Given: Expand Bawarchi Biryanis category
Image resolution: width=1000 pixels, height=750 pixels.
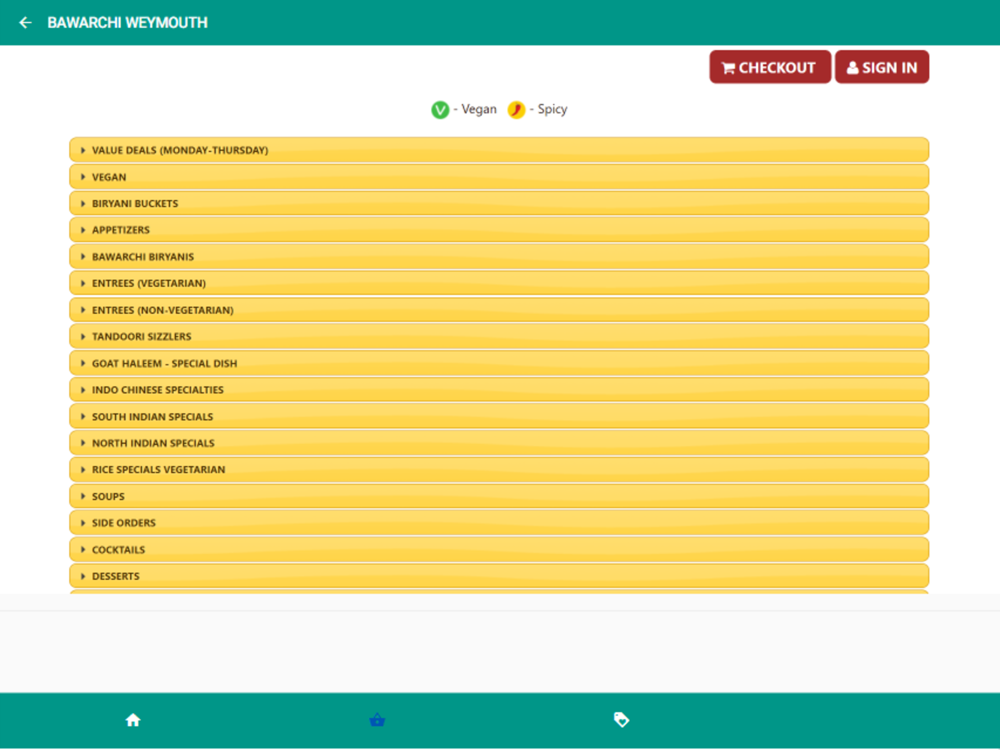Looking at the screenshot, I should (x=499, y=256).
